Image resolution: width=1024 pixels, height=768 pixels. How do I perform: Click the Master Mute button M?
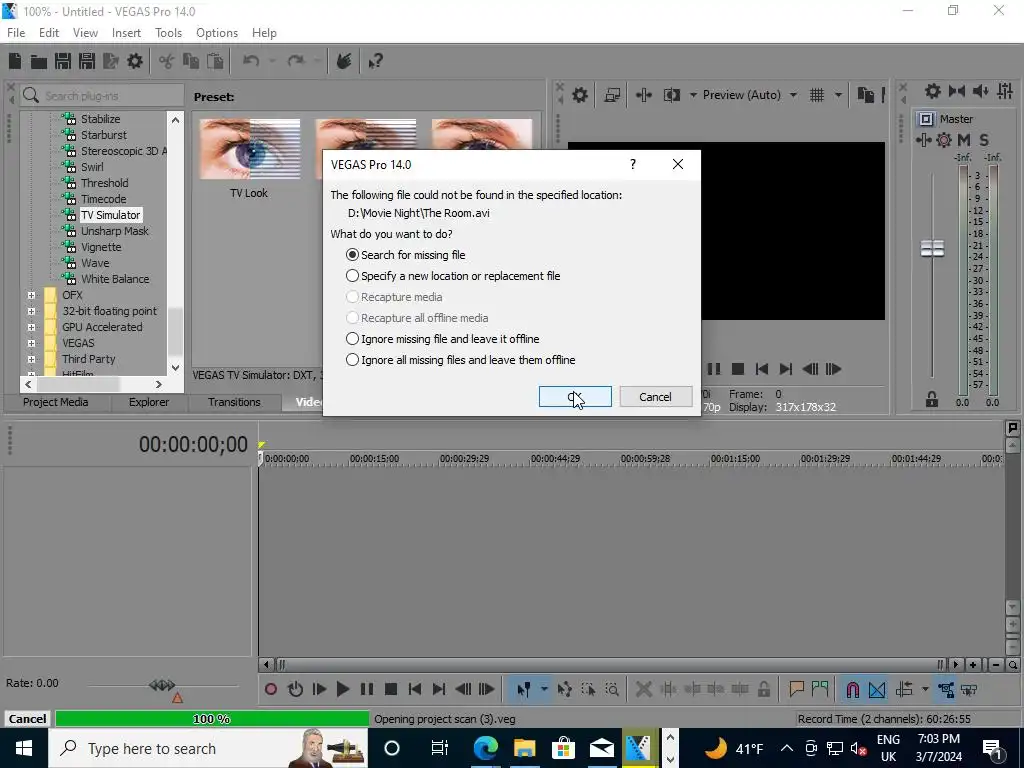coord(964,140)
